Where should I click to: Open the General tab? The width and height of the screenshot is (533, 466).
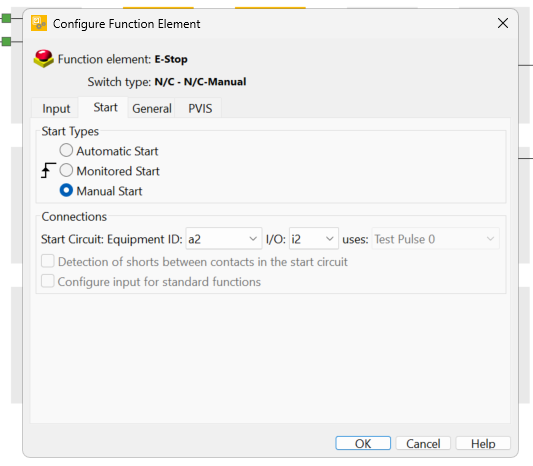point(152,108)
